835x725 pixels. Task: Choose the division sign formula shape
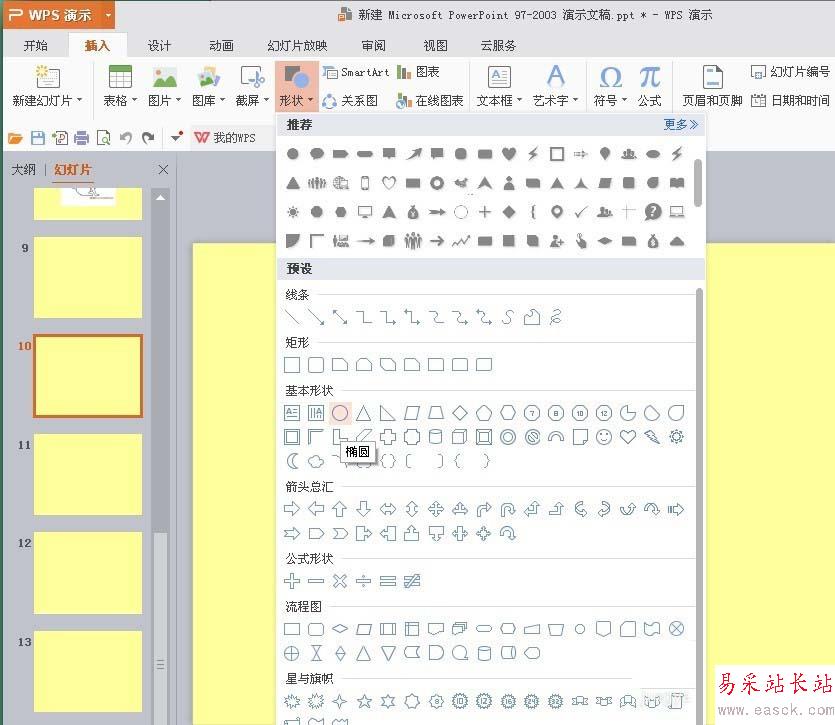[x=364, y=581]
